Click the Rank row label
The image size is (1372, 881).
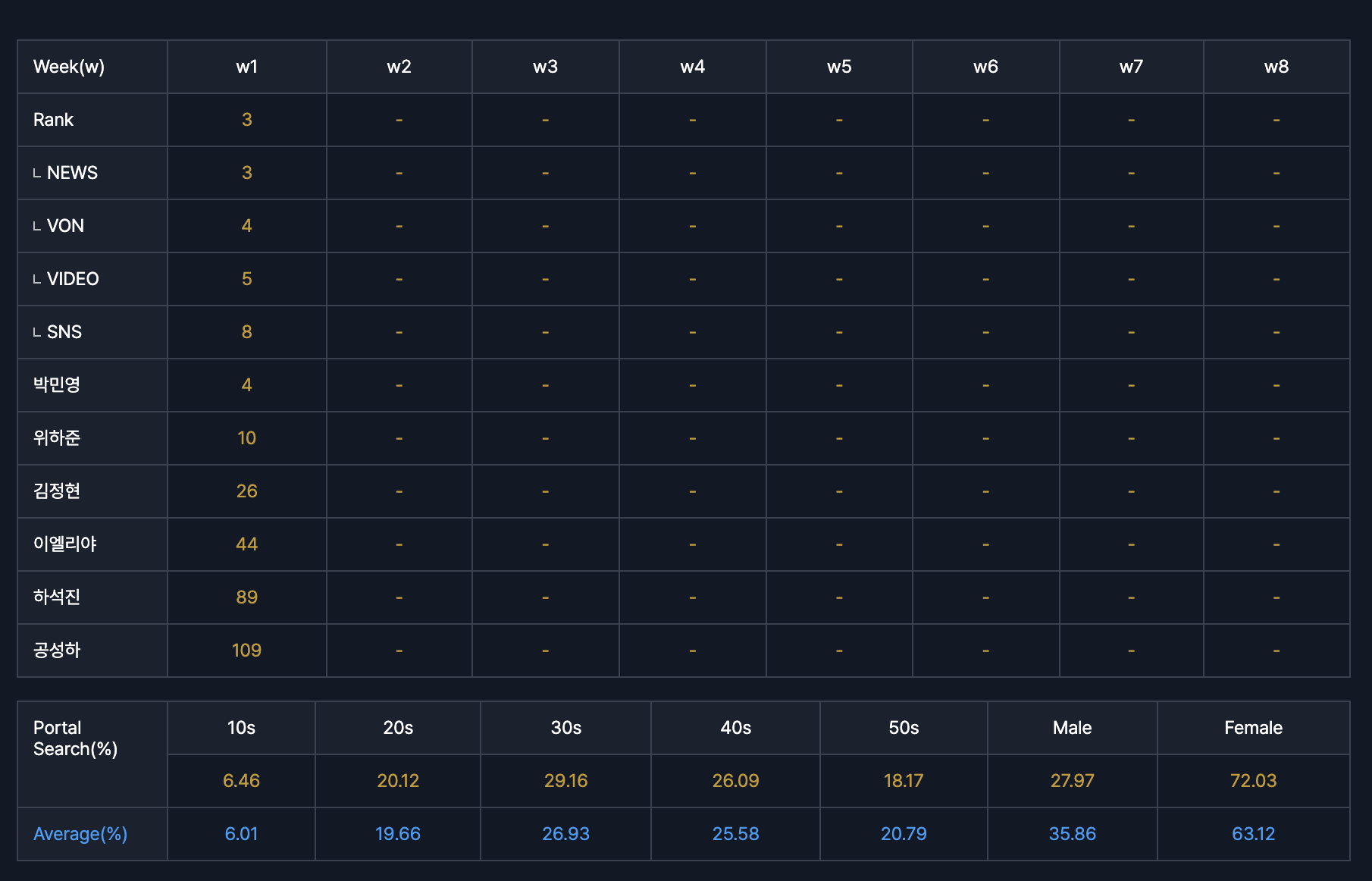coord(53,120)
